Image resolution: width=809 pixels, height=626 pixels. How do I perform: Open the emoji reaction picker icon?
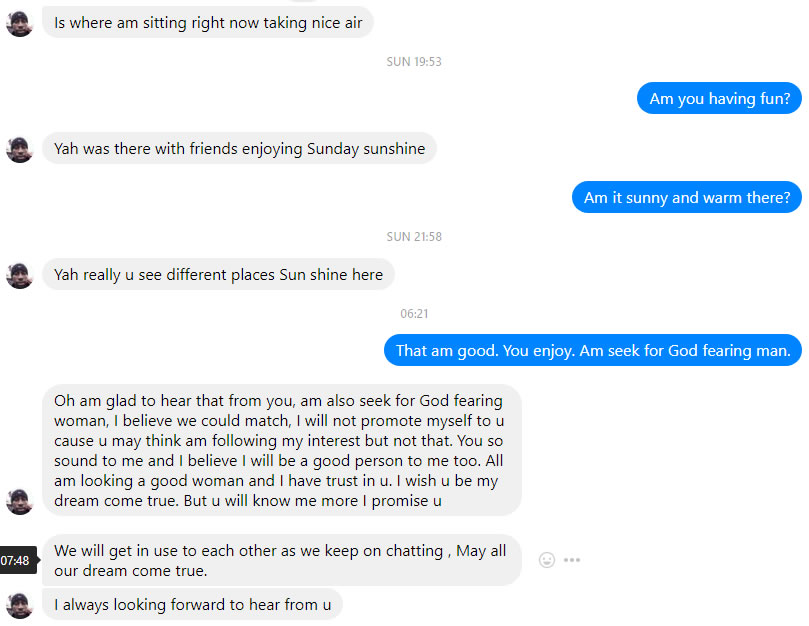pos(546,560)
